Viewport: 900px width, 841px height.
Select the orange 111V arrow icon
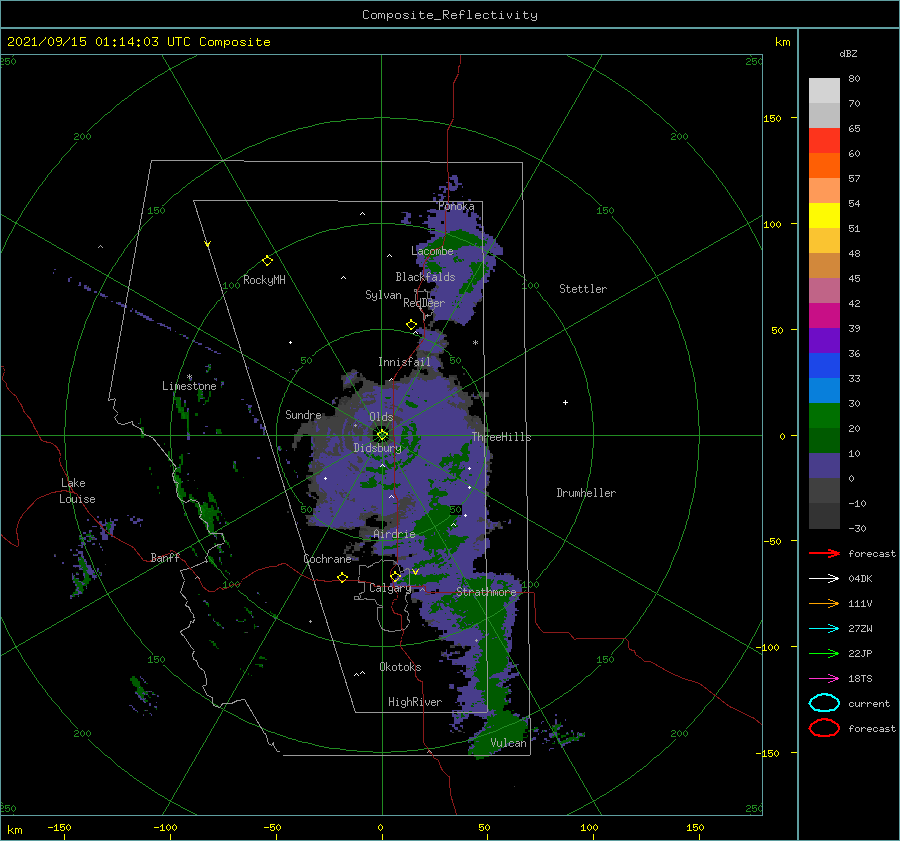tap(824, 603)
